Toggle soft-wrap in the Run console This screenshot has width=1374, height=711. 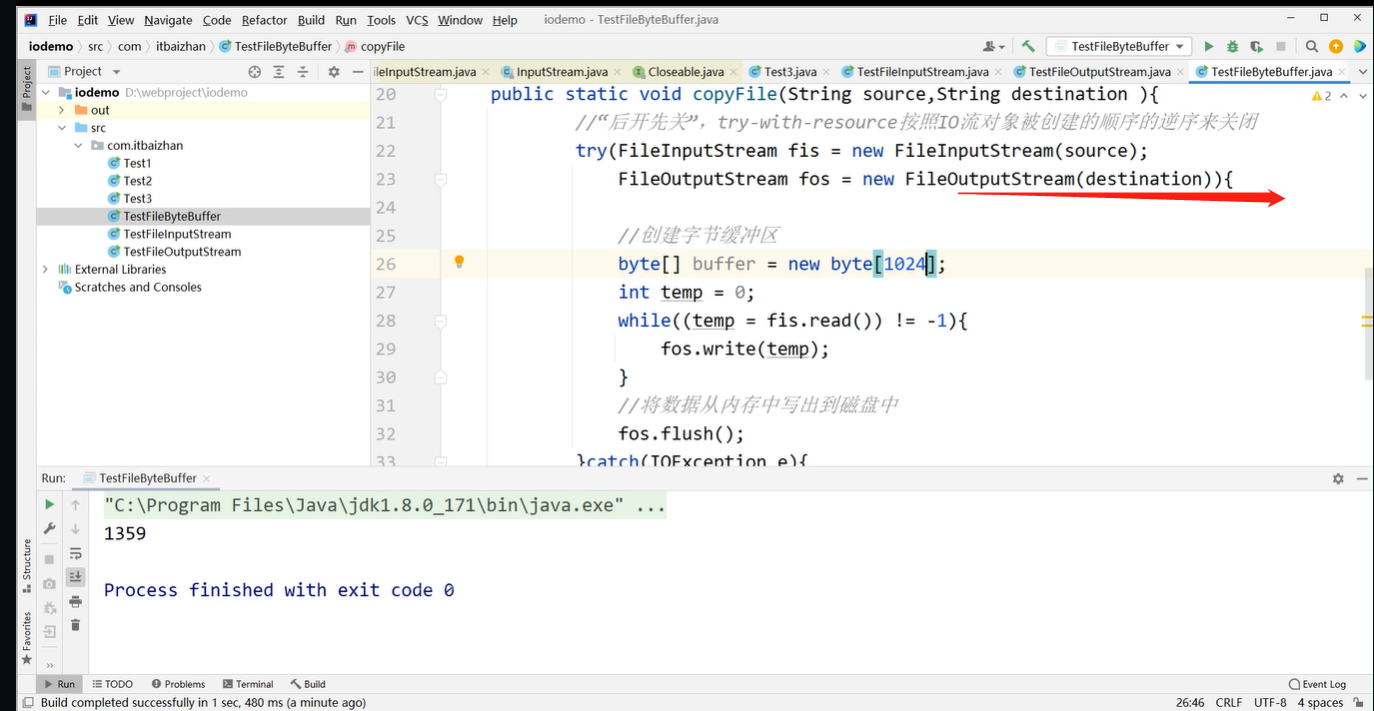coord(75,553)
